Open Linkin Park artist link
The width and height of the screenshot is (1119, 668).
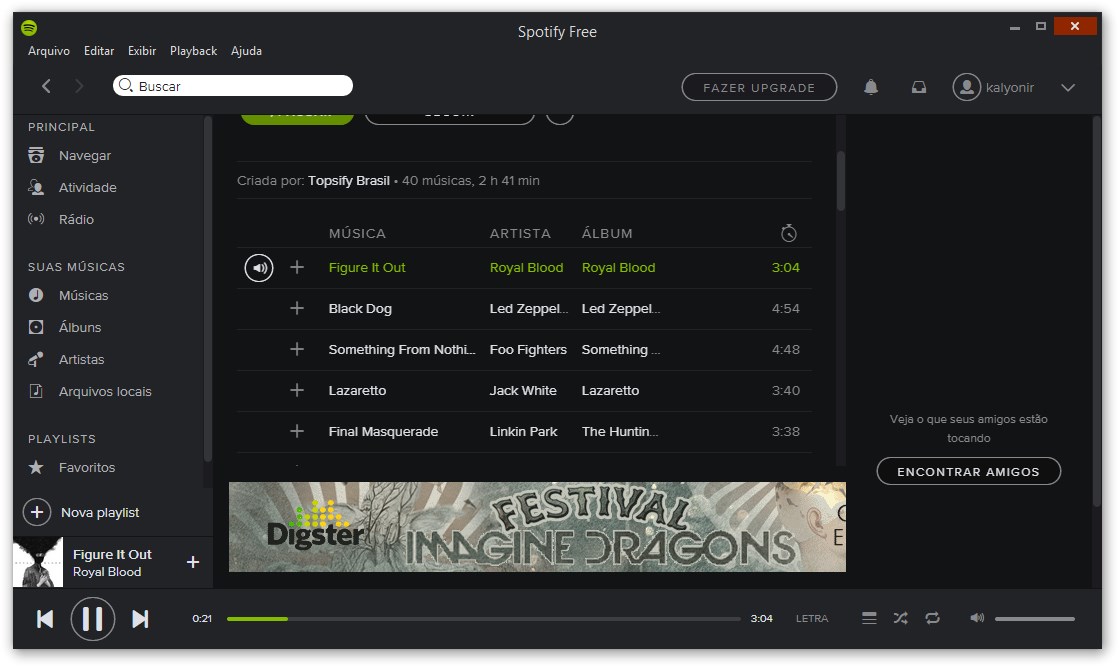tap(523, 432)
